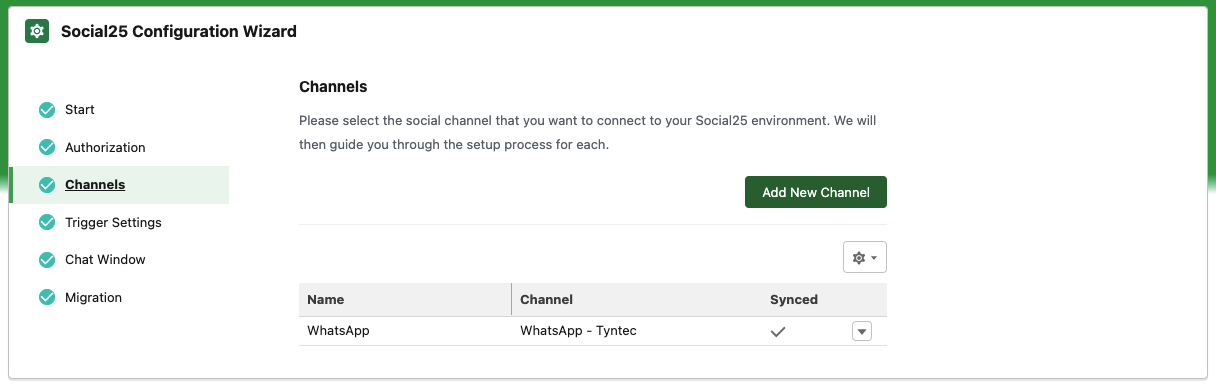
Task: Open the WhatsApp row actions dropdown arrow
Action: [x=862, y=331]
